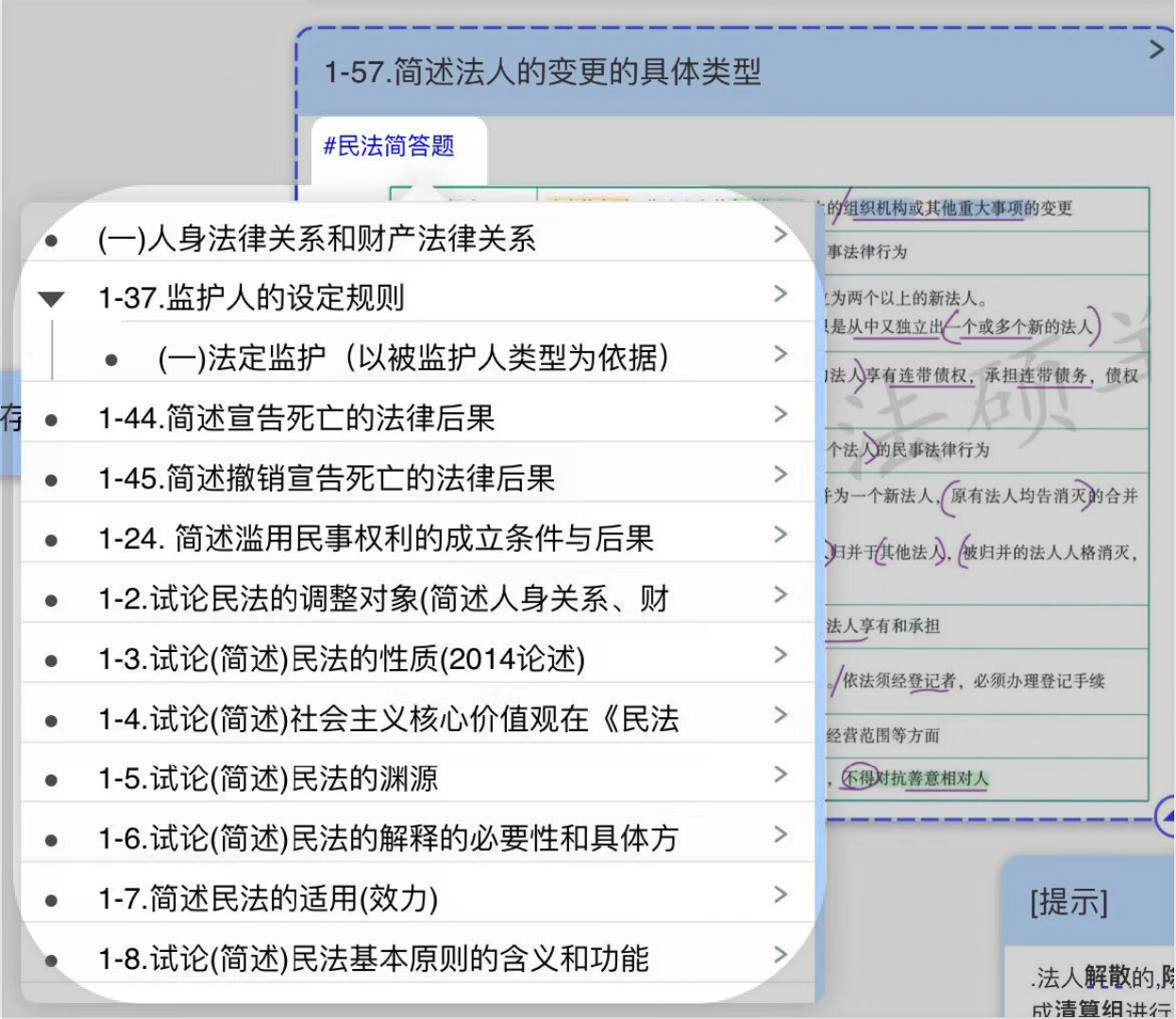1176x1019 pixels.
Task: Click arrow icon for 1-8.民法基本原则
Action: coord(780,955)
